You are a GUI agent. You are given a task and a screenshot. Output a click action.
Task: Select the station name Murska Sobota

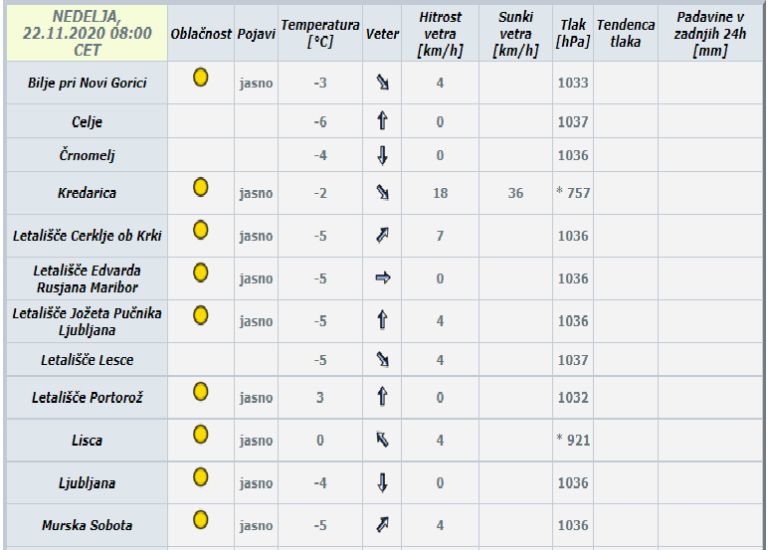coord(87,526)
